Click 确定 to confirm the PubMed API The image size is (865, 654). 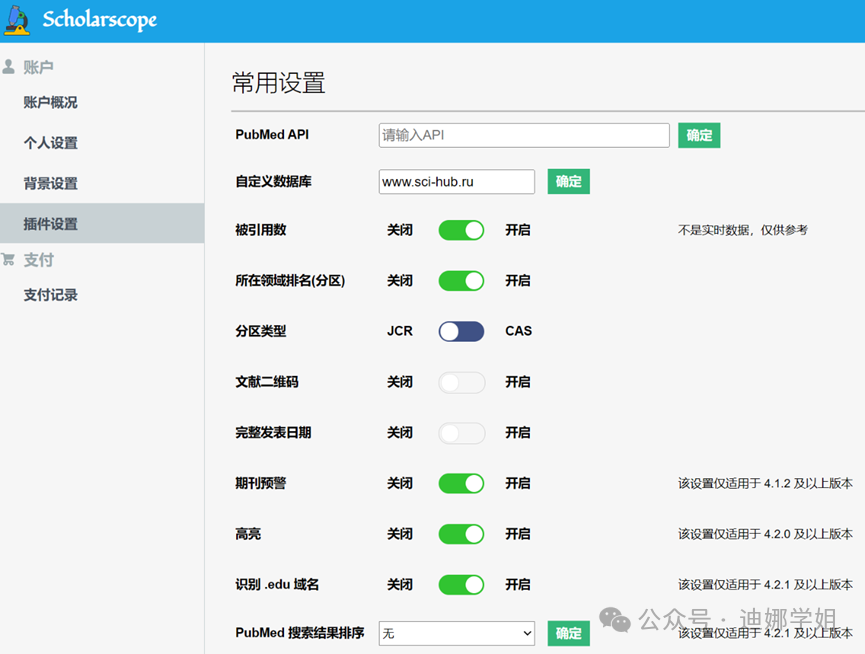coord(698,135)
